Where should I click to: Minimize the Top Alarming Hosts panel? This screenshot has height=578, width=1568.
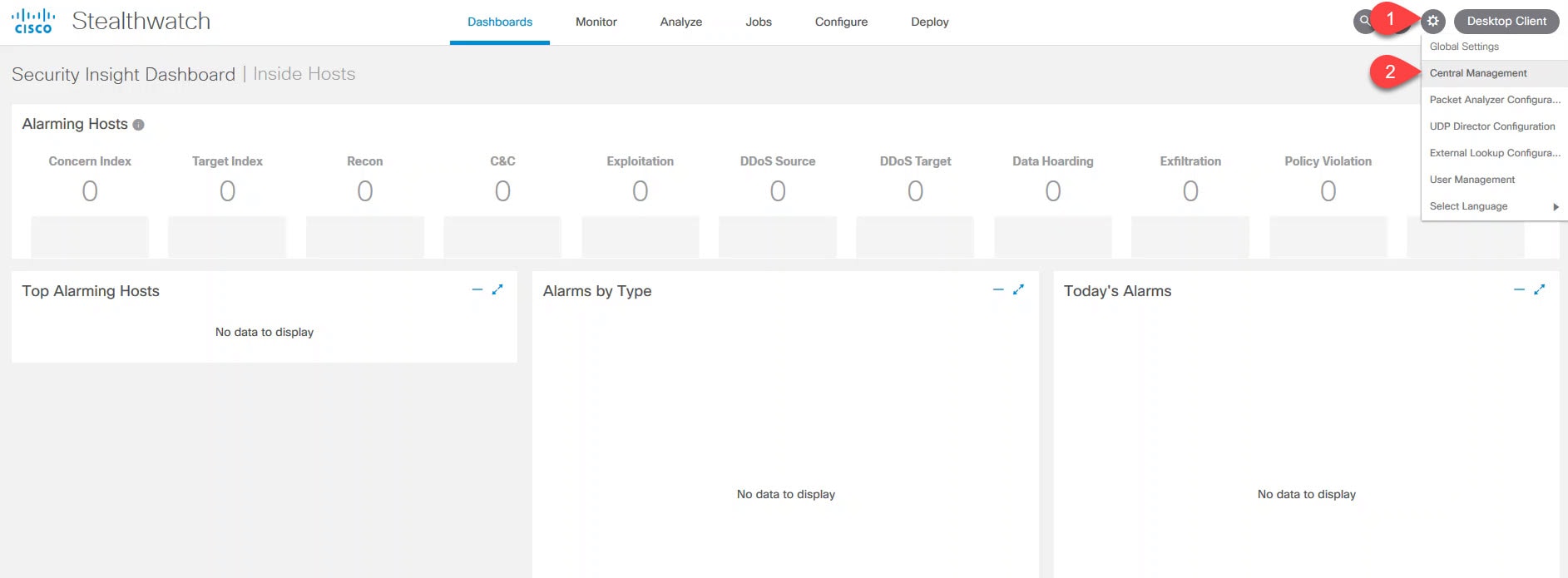pyautogui.click(x=477, y=289)
